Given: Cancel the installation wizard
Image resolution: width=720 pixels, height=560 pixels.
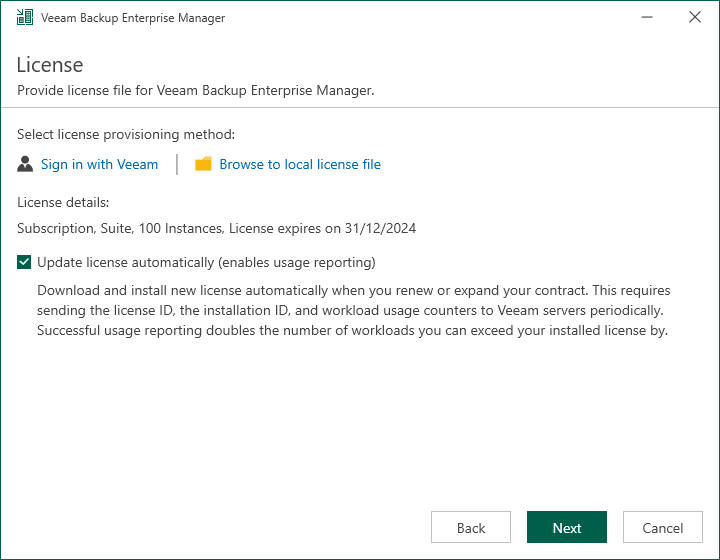Looking at the screenshot, I should pos(663,528).
